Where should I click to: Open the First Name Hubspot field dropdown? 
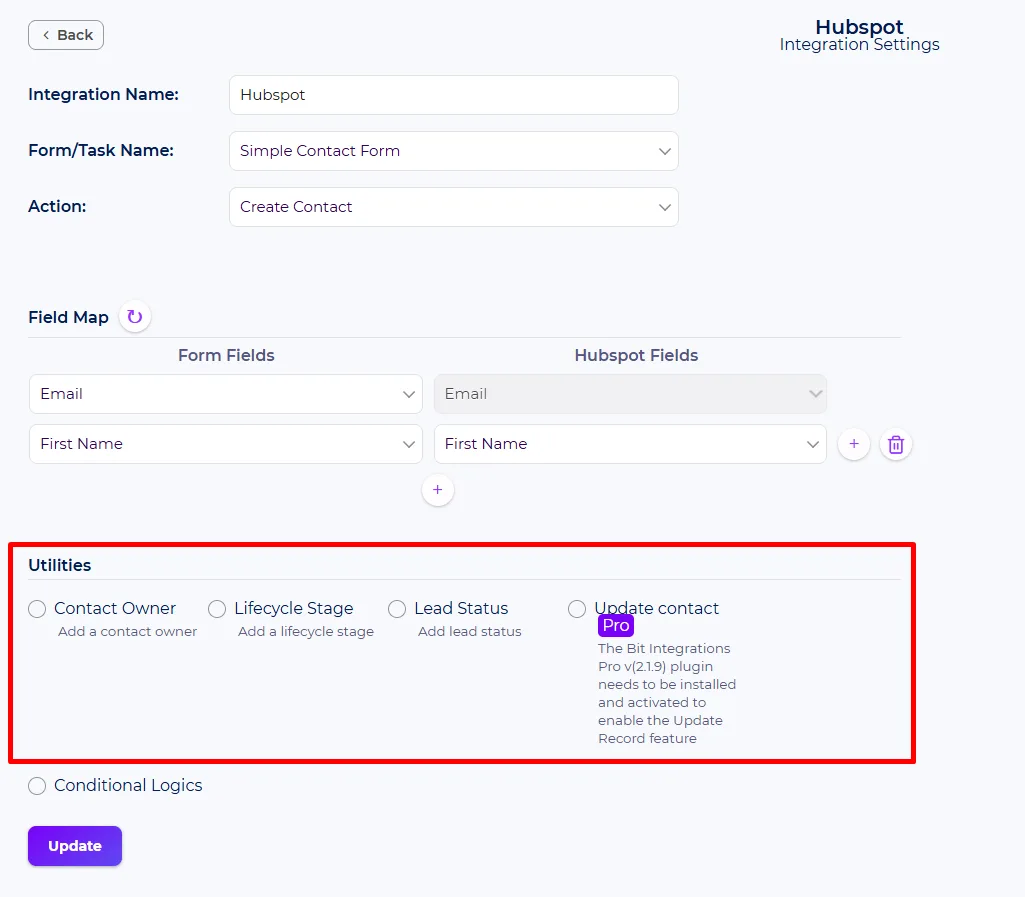point(630,445)
